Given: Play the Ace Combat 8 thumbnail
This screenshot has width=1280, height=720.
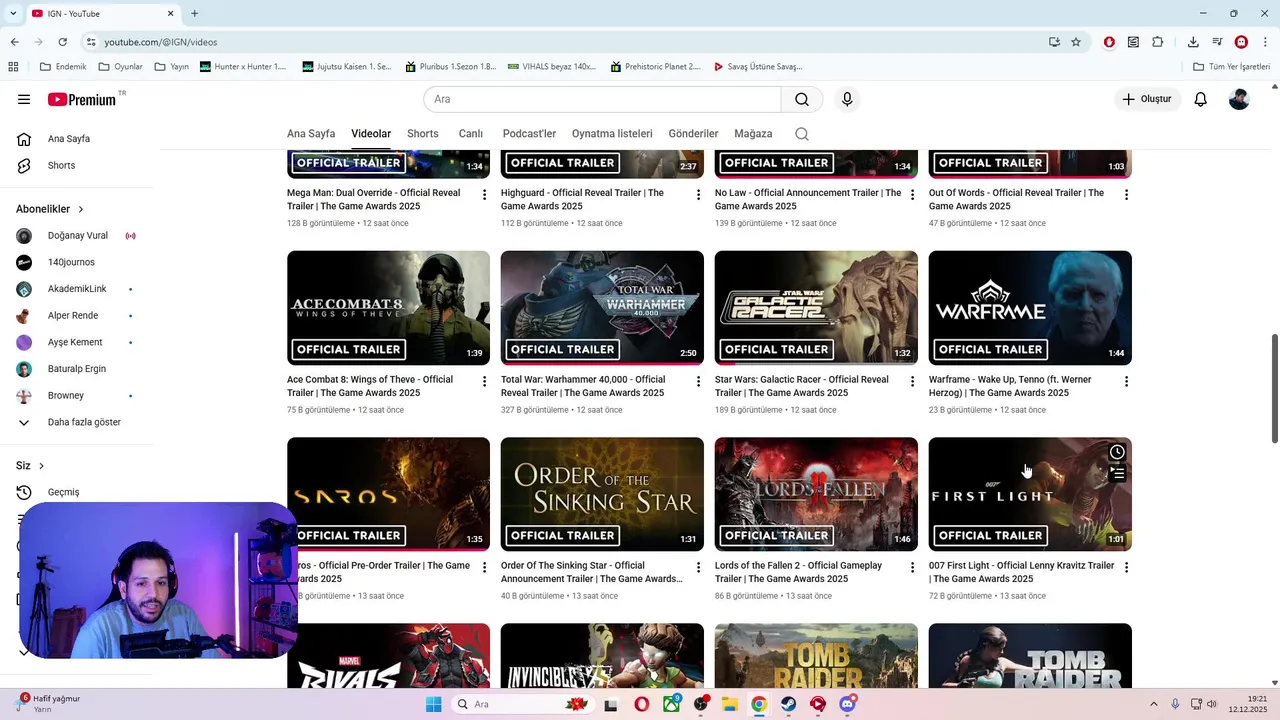Looking at the screenshot, I should point(388,308).
